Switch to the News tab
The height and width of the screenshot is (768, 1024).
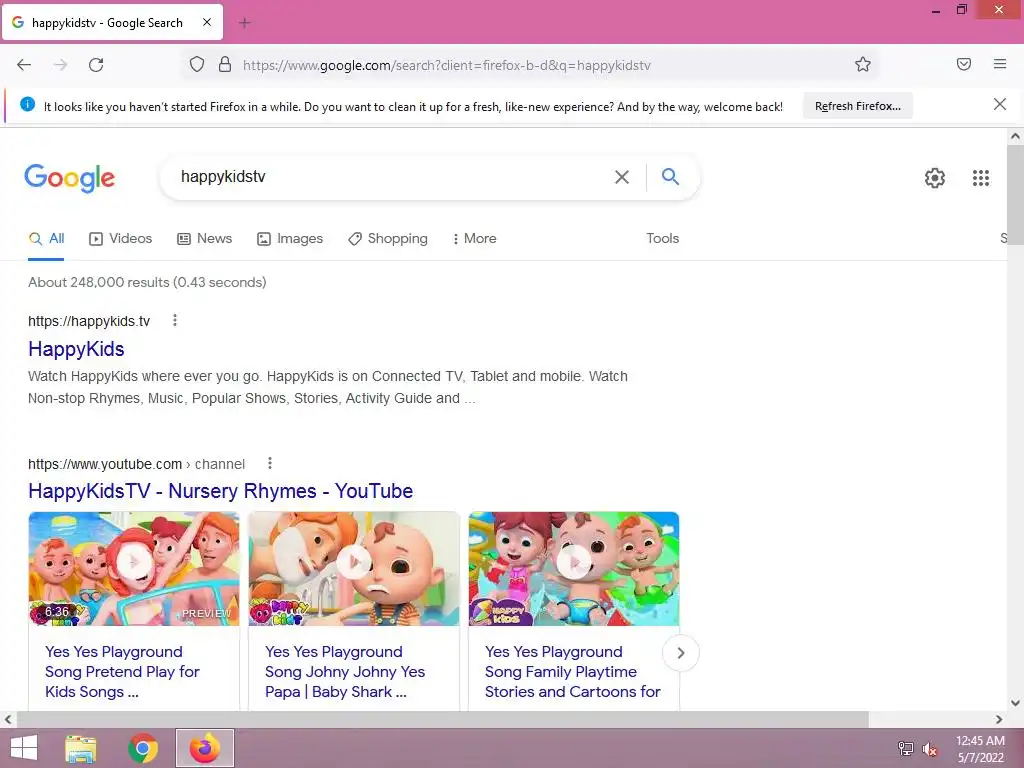click(x=204, y=238)
